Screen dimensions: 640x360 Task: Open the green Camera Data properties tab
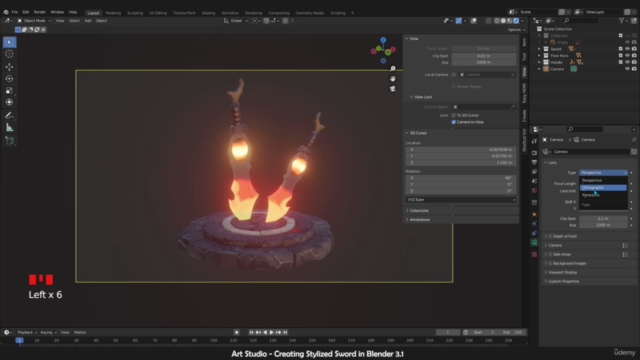(x=534, y=242)
